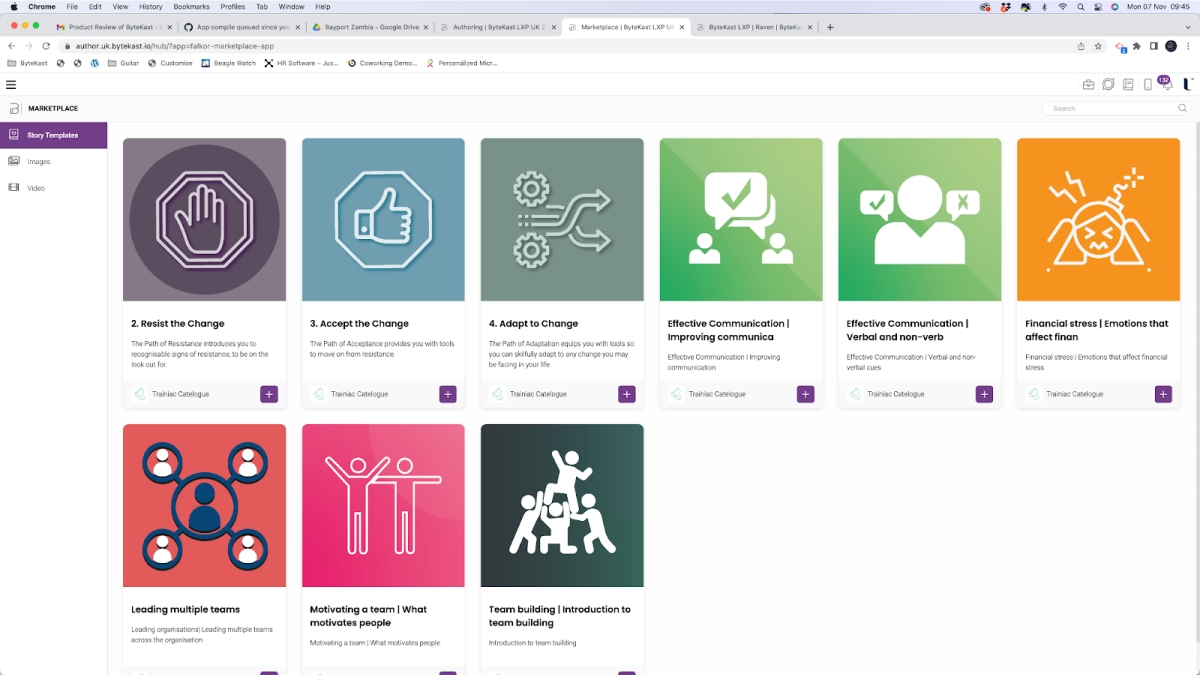Add the Financial stress template
The width and height of the screenshot is (1200, 675).
tap(1163, 394)
